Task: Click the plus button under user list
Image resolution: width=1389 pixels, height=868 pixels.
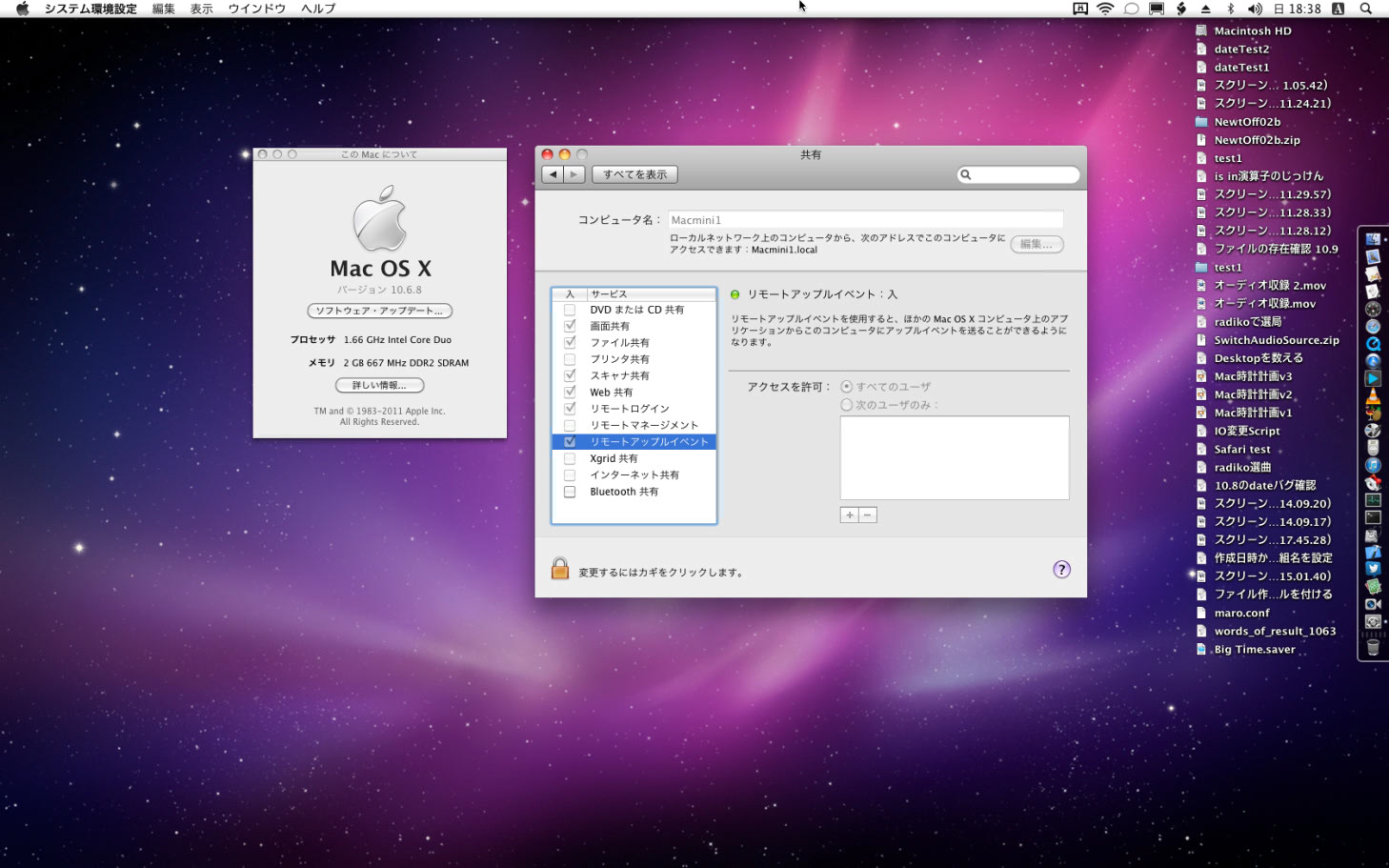Action: [849, 515]
